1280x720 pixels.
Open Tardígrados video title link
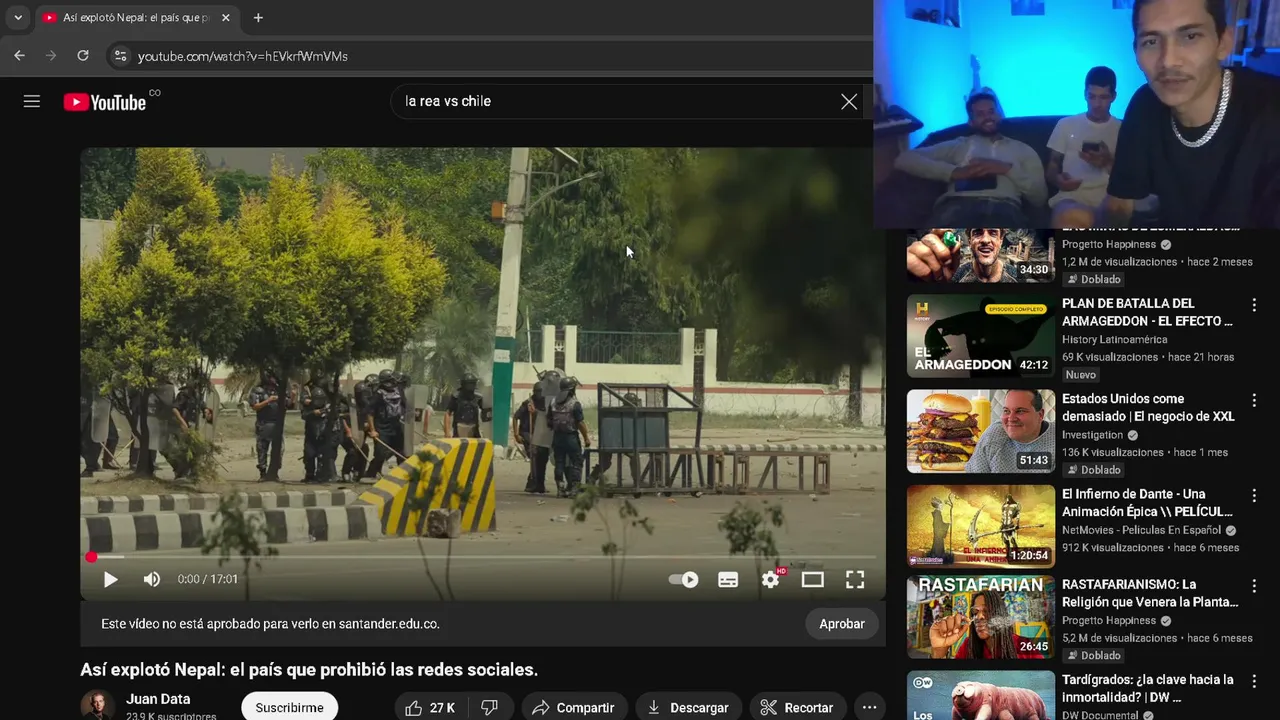(1147, 688)
